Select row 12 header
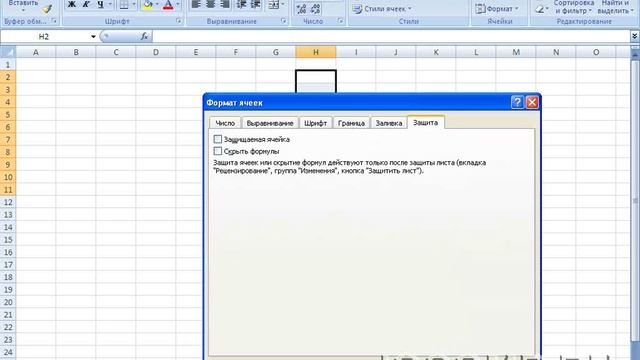 [8, 202]
